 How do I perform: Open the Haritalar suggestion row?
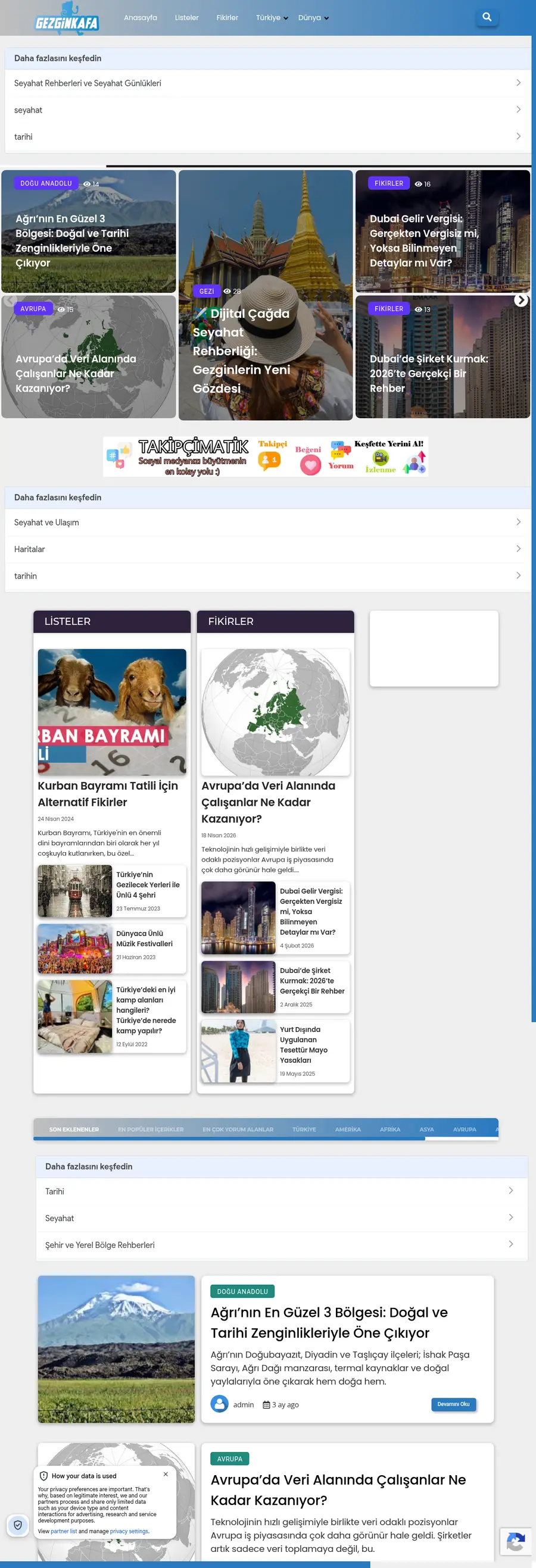click(x=267, y=549)
